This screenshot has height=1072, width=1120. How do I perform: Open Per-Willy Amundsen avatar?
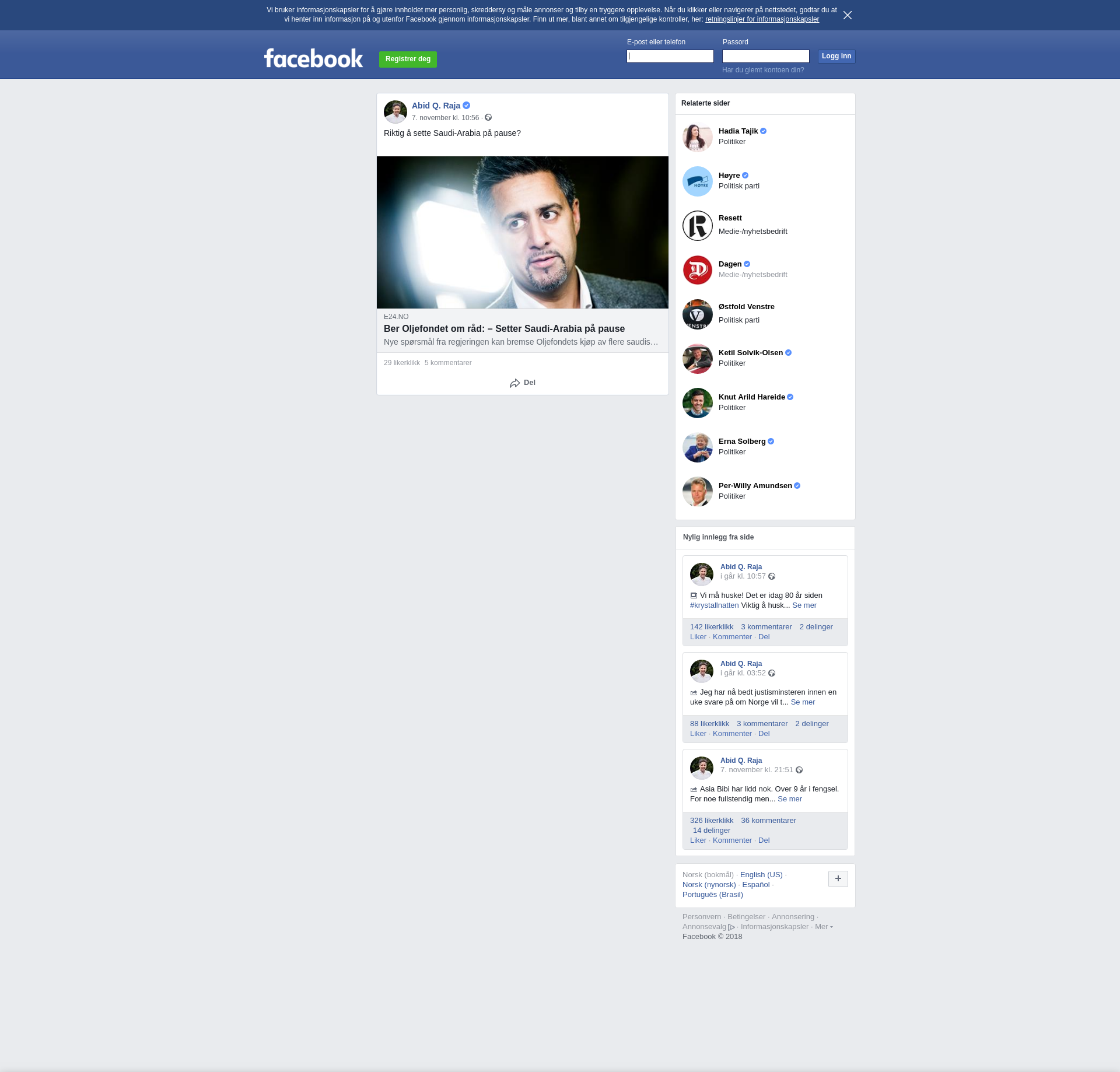(698, 492)
